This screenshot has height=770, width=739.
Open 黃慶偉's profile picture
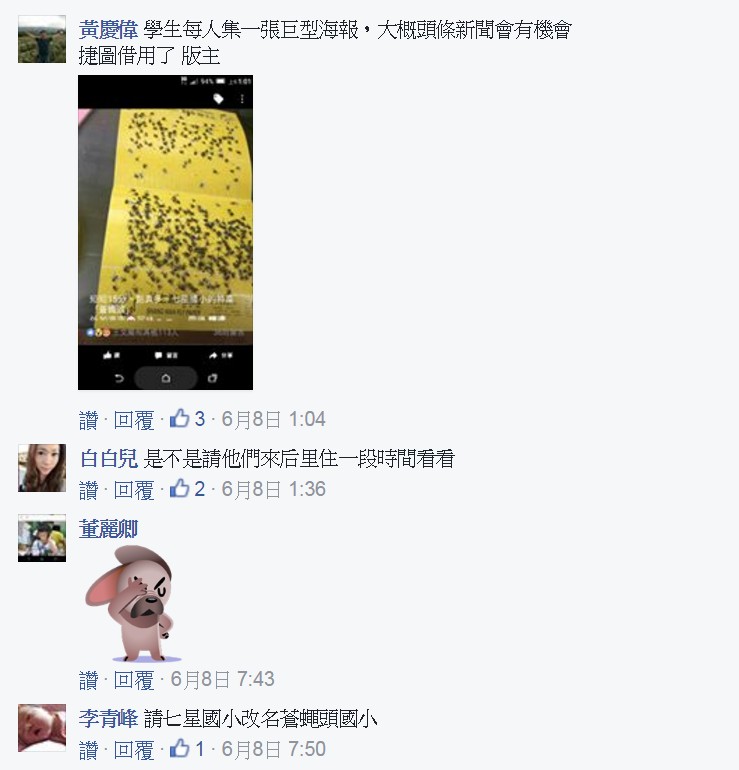pyautogui.click(x=42, y=39)
